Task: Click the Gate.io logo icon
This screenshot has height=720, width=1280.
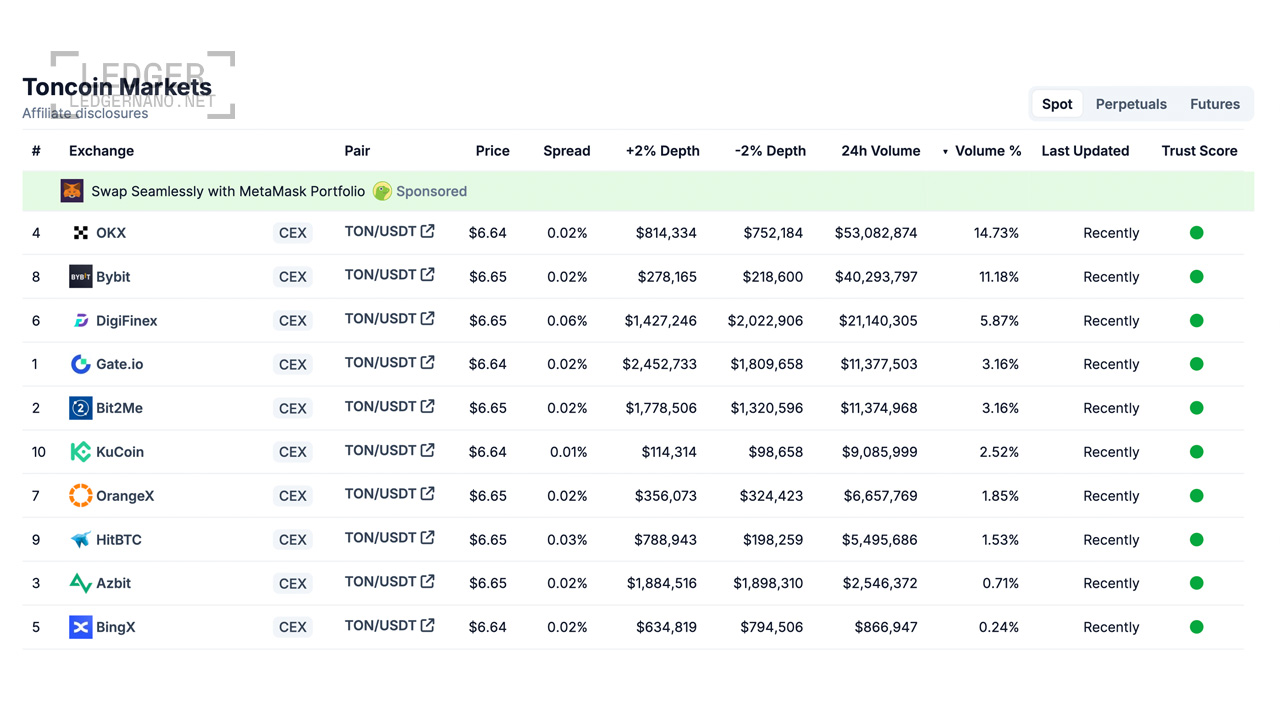Action: point(81,364)
